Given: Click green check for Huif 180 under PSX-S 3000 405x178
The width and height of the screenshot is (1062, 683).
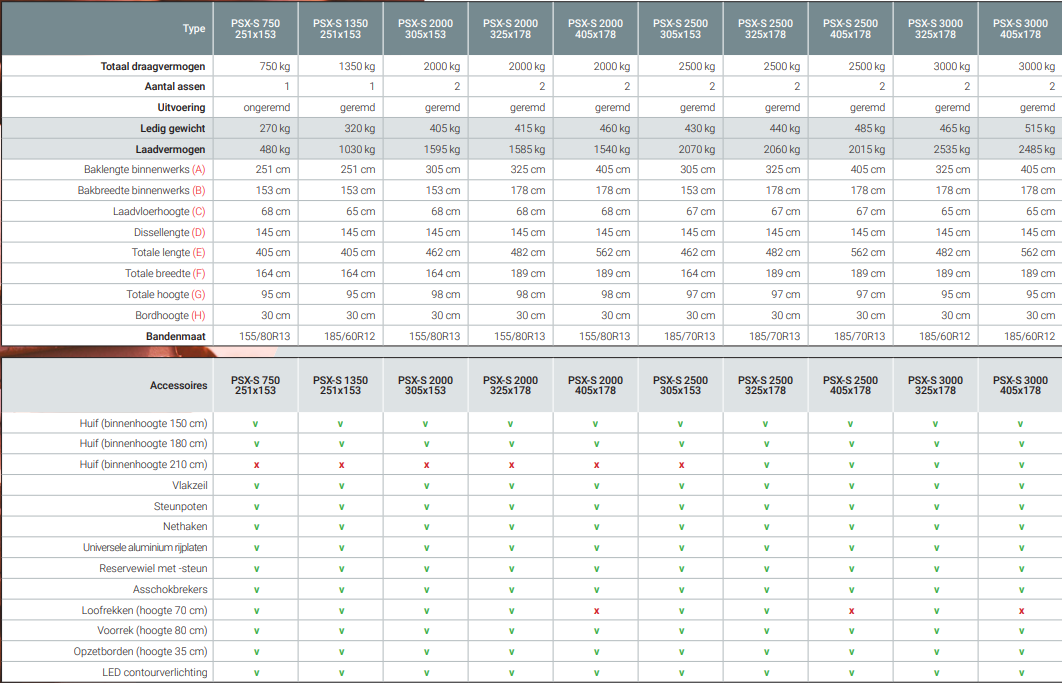Looking at the screenshot, I should click(1021, 444).
